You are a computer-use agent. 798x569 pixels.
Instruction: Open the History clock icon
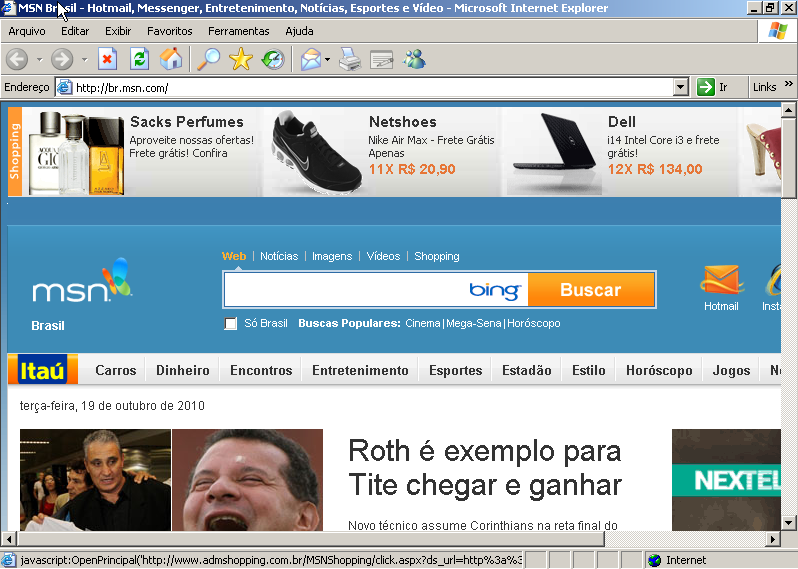point(273,60)
